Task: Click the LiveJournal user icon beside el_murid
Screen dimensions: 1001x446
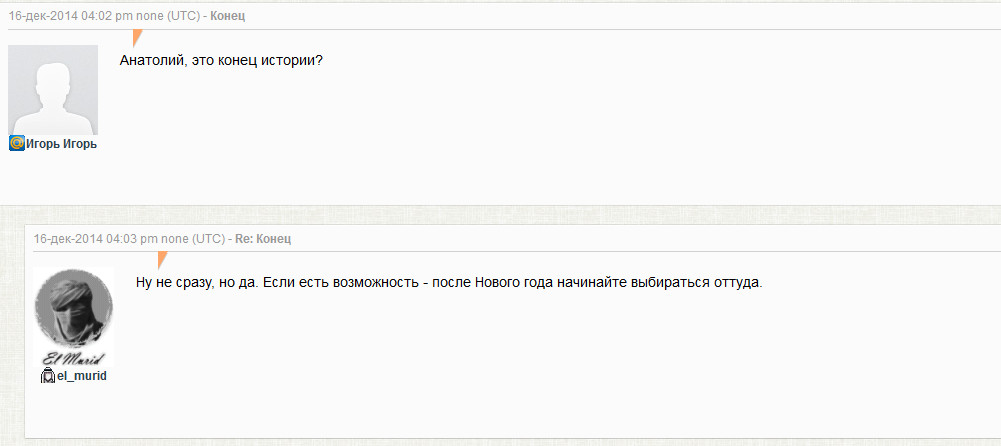Action: (47, 376)
